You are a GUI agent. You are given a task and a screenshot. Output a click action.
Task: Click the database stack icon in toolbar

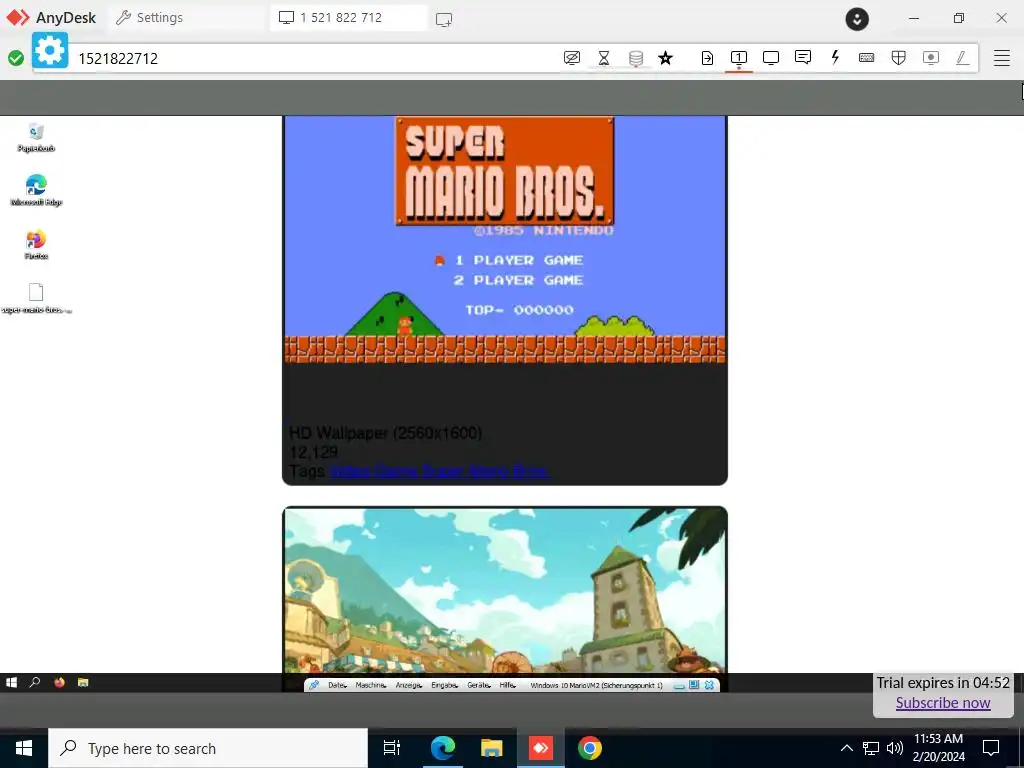click(635, 58)
